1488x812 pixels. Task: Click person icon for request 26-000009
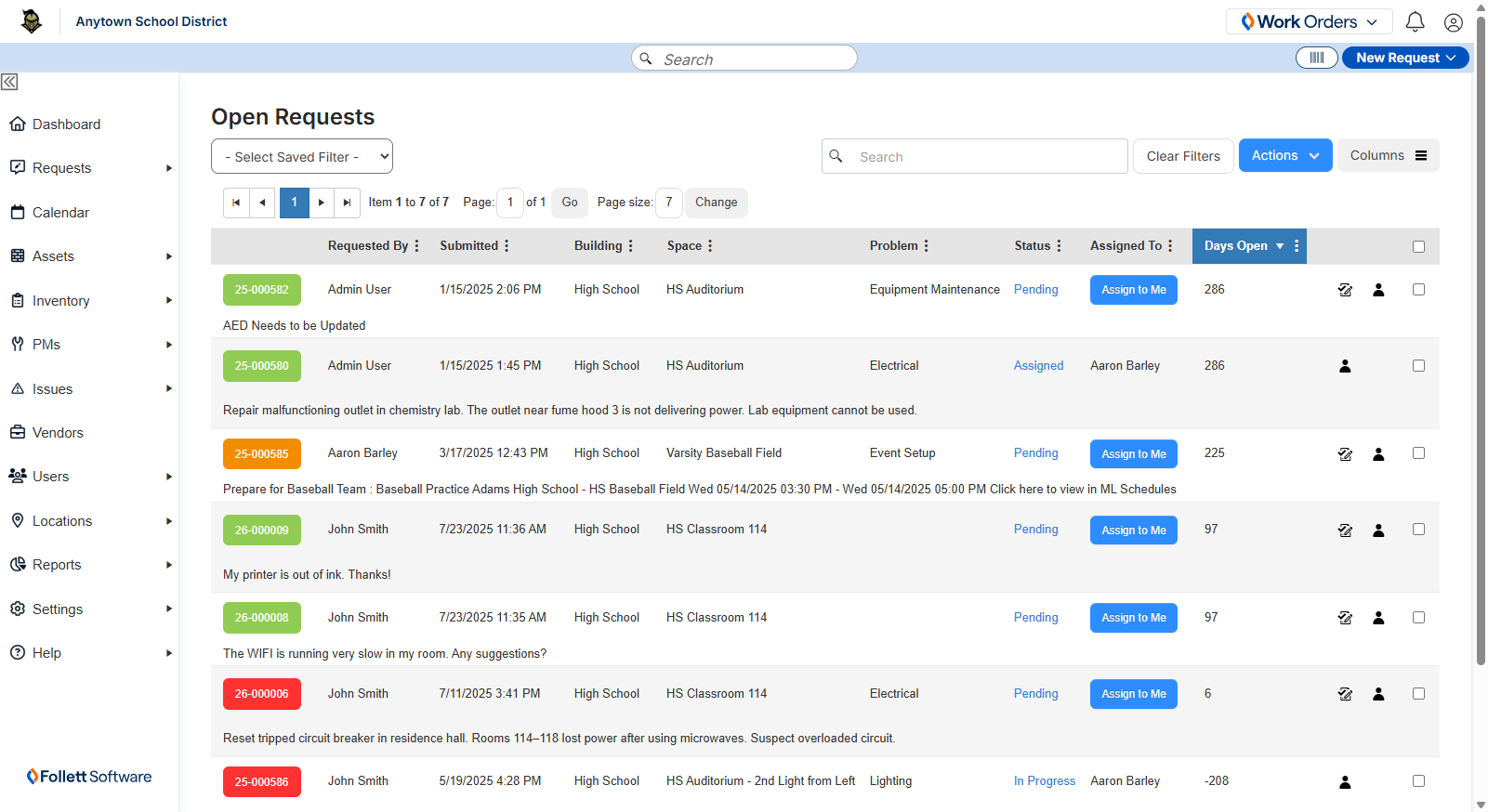tap(1378, 530)
